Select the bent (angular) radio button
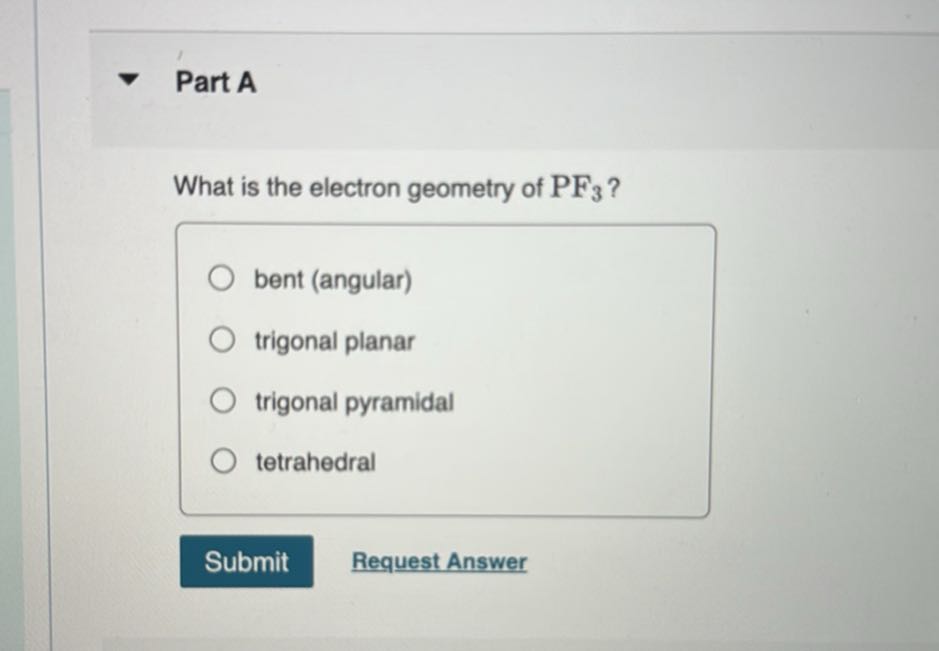 (221, 278)
